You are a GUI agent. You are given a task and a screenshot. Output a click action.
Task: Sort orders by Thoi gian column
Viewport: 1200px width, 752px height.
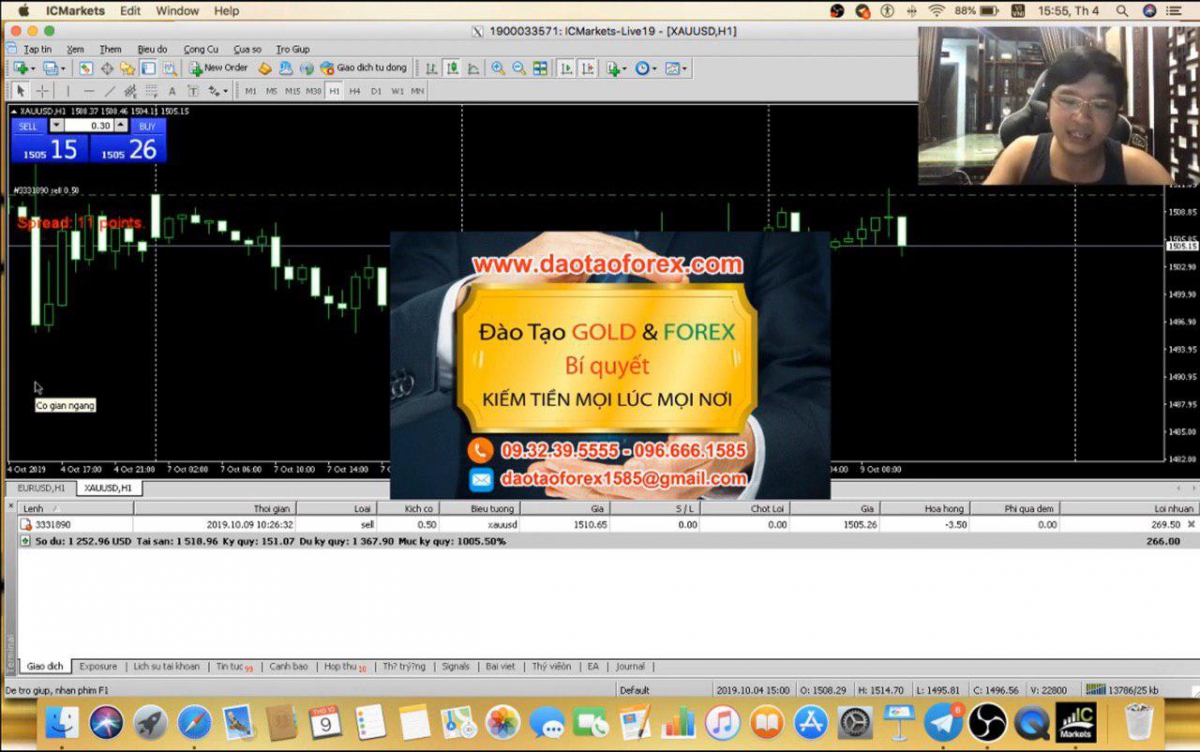click(x=215, y=508)
